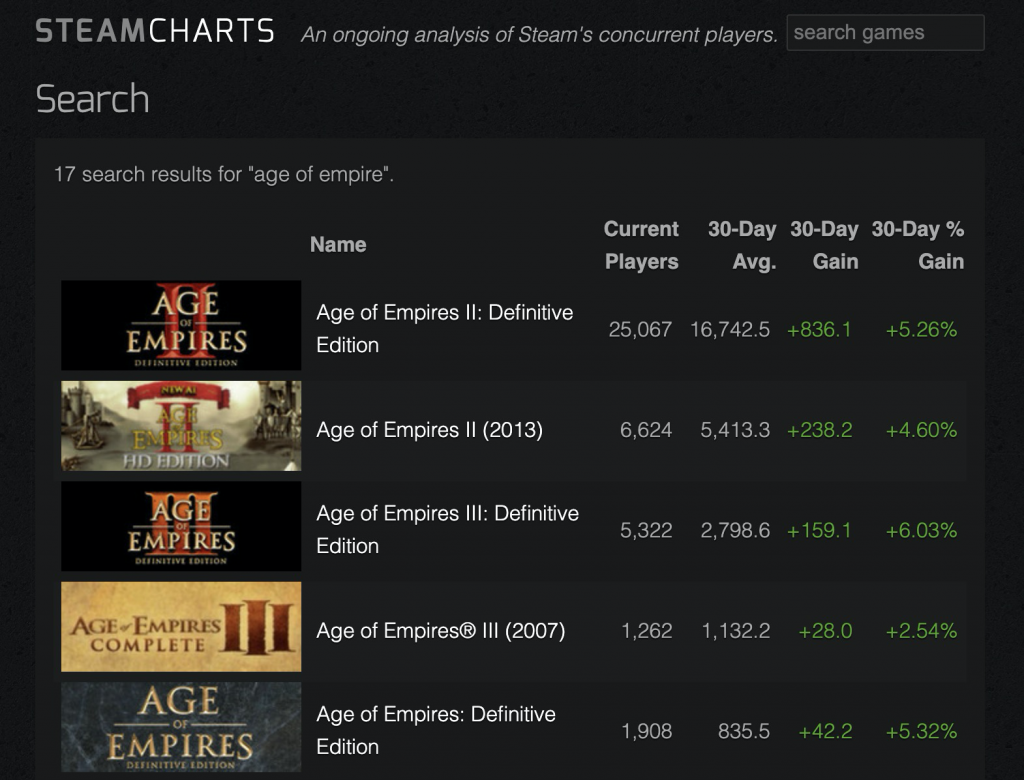The height and width of the screenshot is (780, 1024).
Task: Click the Current Players column header
Action: pyautogui.click(x=641, y=245)
